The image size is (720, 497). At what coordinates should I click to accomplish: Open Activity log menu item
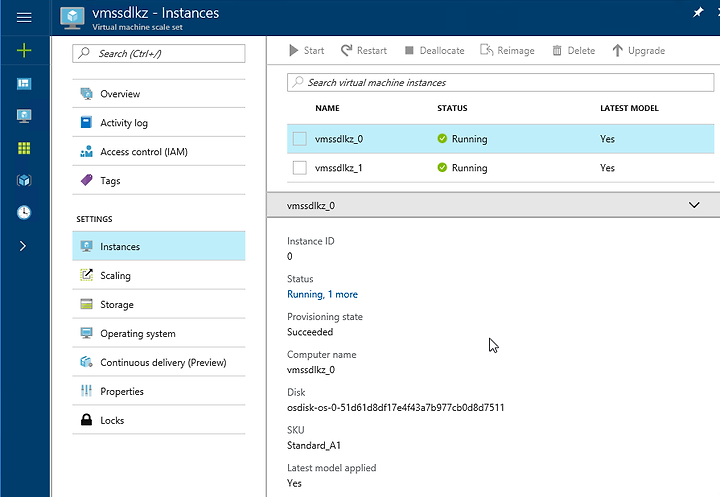pyautogui.click(x=159, y=123)
